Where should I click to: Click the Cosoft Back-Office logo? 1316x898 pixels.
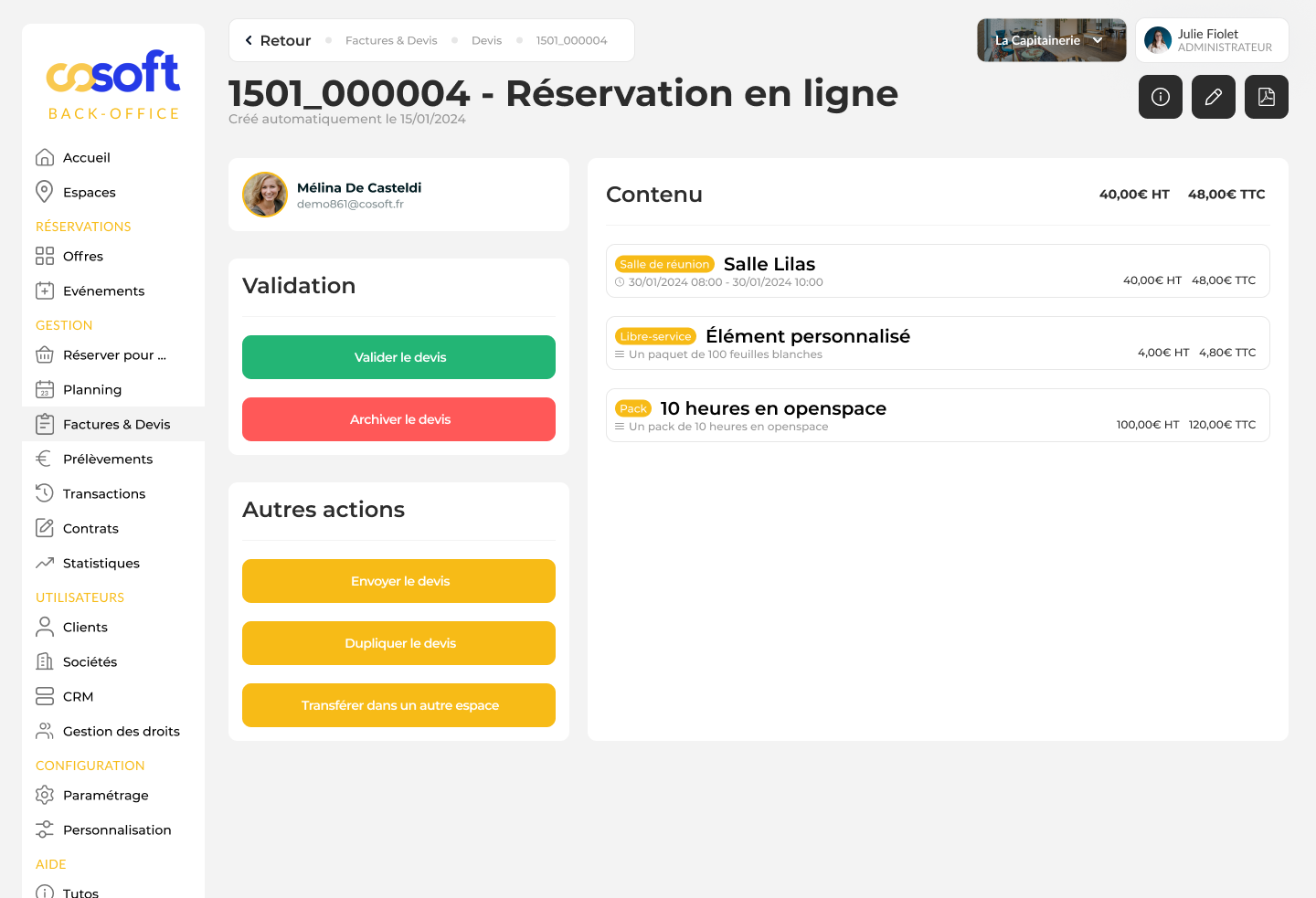click(113, 85)
